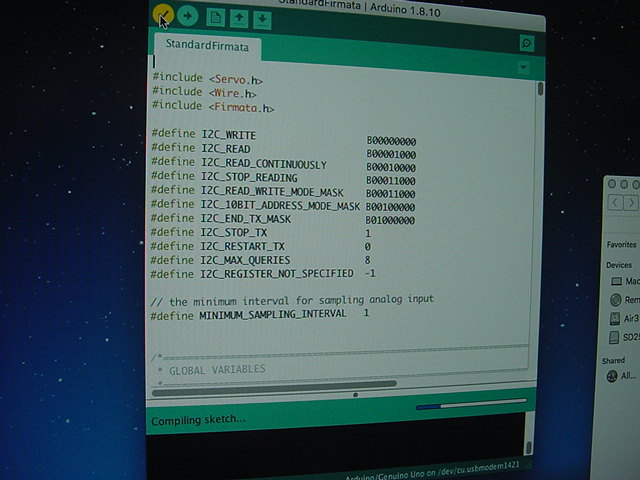The image size is (640, 480).
Task: Click the I2C_READ_WRITE_MODE_MASK text
Action: (272, 191)
